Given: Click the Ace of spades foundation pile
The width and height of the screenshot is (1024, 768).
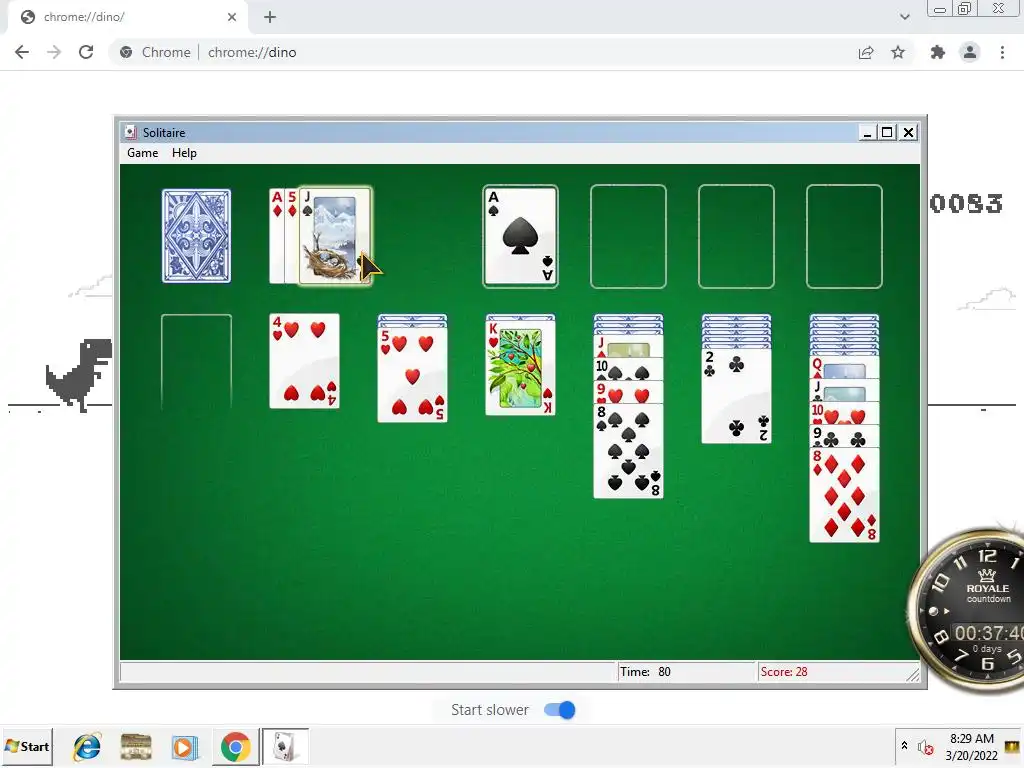Looking at the screenshot, I should (520, 236).
